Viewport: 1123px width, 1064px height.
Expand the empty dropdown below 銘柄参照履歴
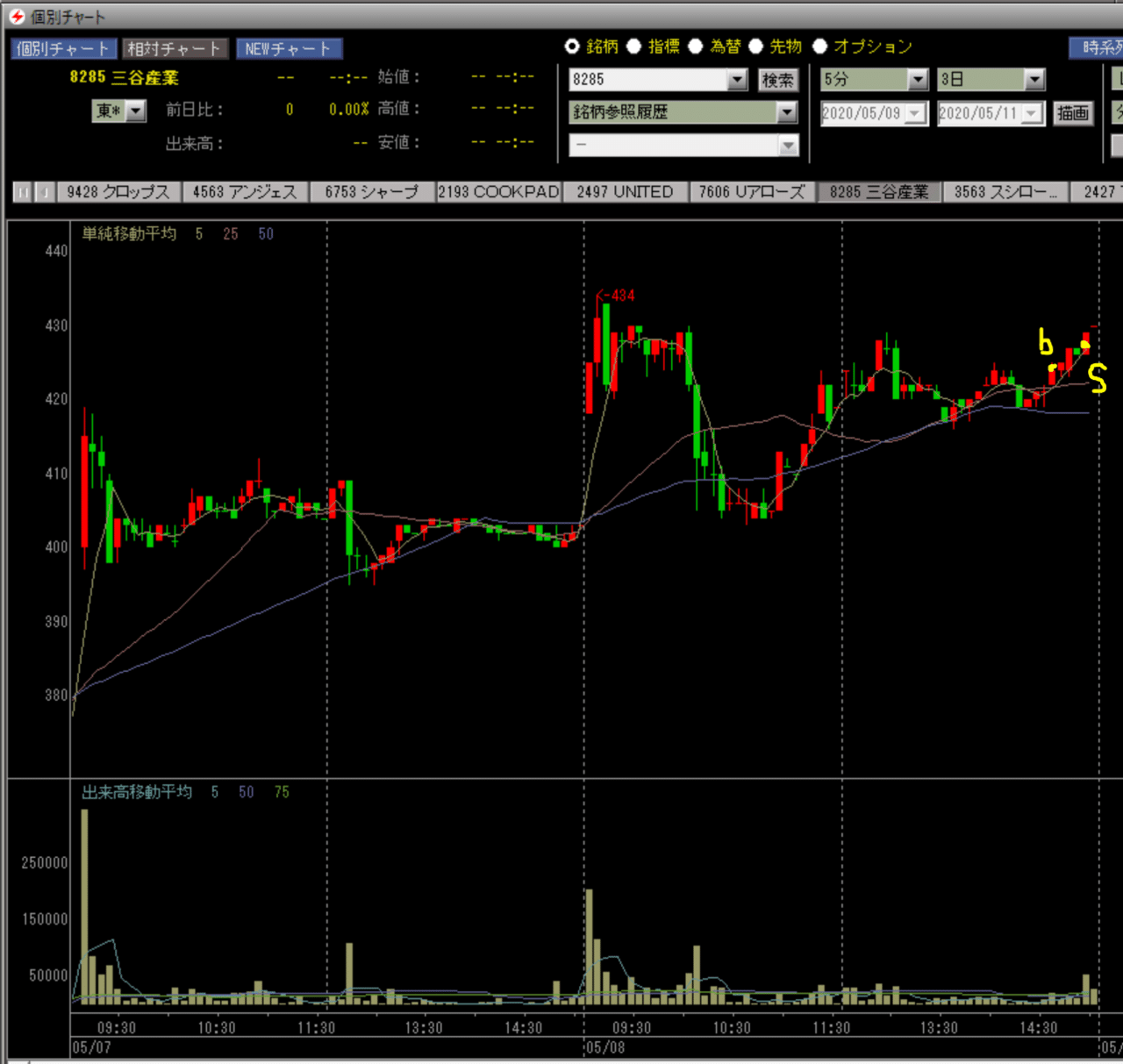[x=789, y=146]
